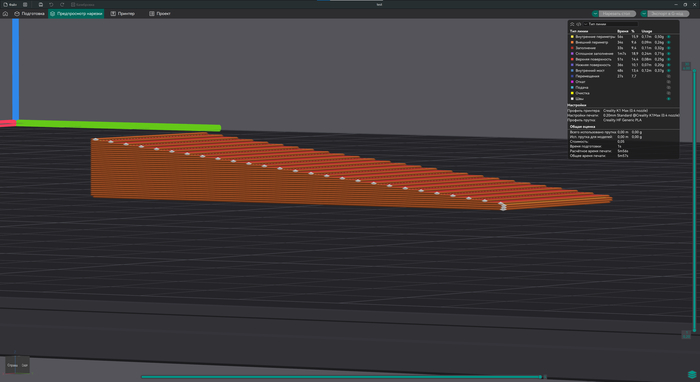Click the Creality K1 Max printer profile value

[625, 111]
